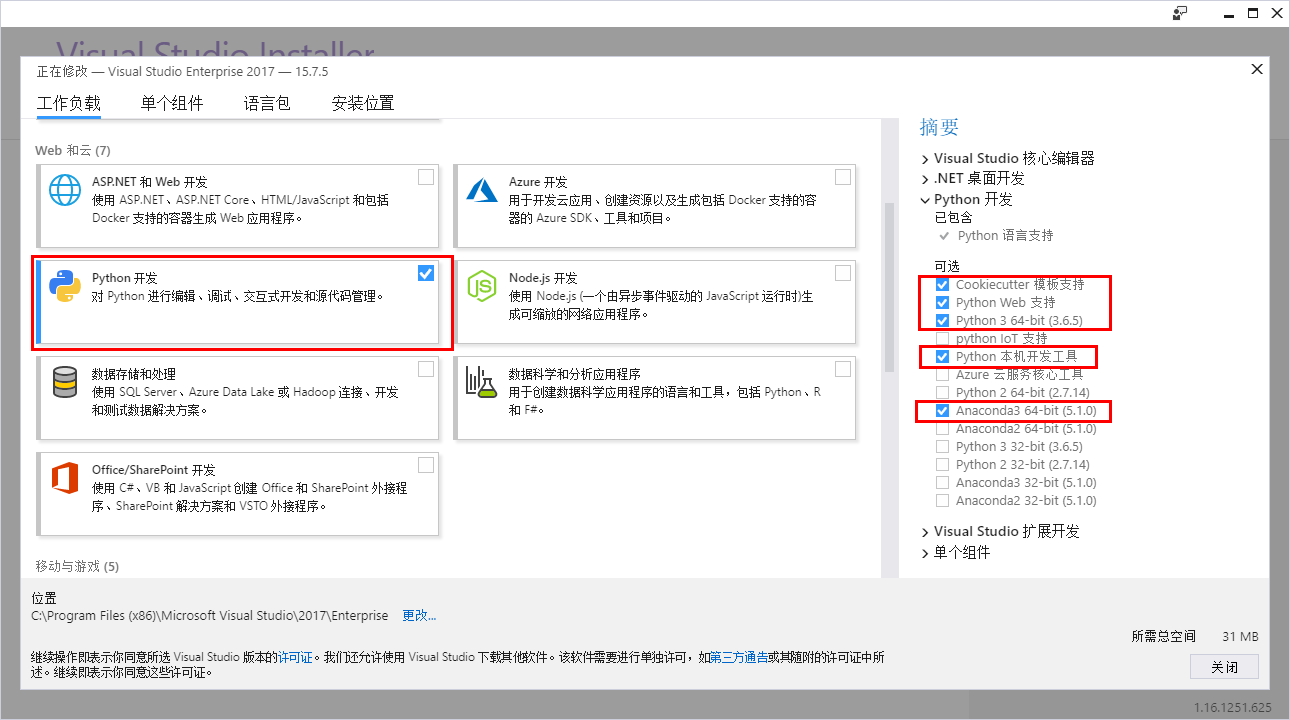1290x720 pixels.
Task: Uncheck Anaconda3 64-bit (5.1.0) option
Action: coord(942,411)
